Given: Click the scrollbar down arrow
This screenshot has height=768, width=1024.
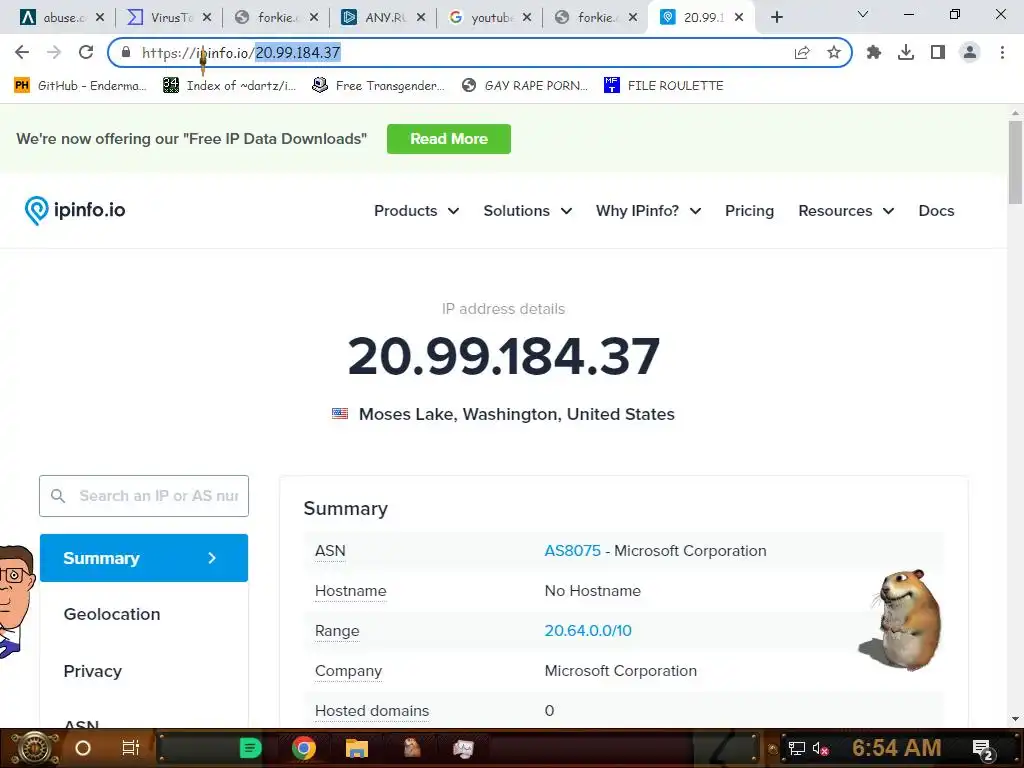Looking at the screenshot, I should 1016,719.
